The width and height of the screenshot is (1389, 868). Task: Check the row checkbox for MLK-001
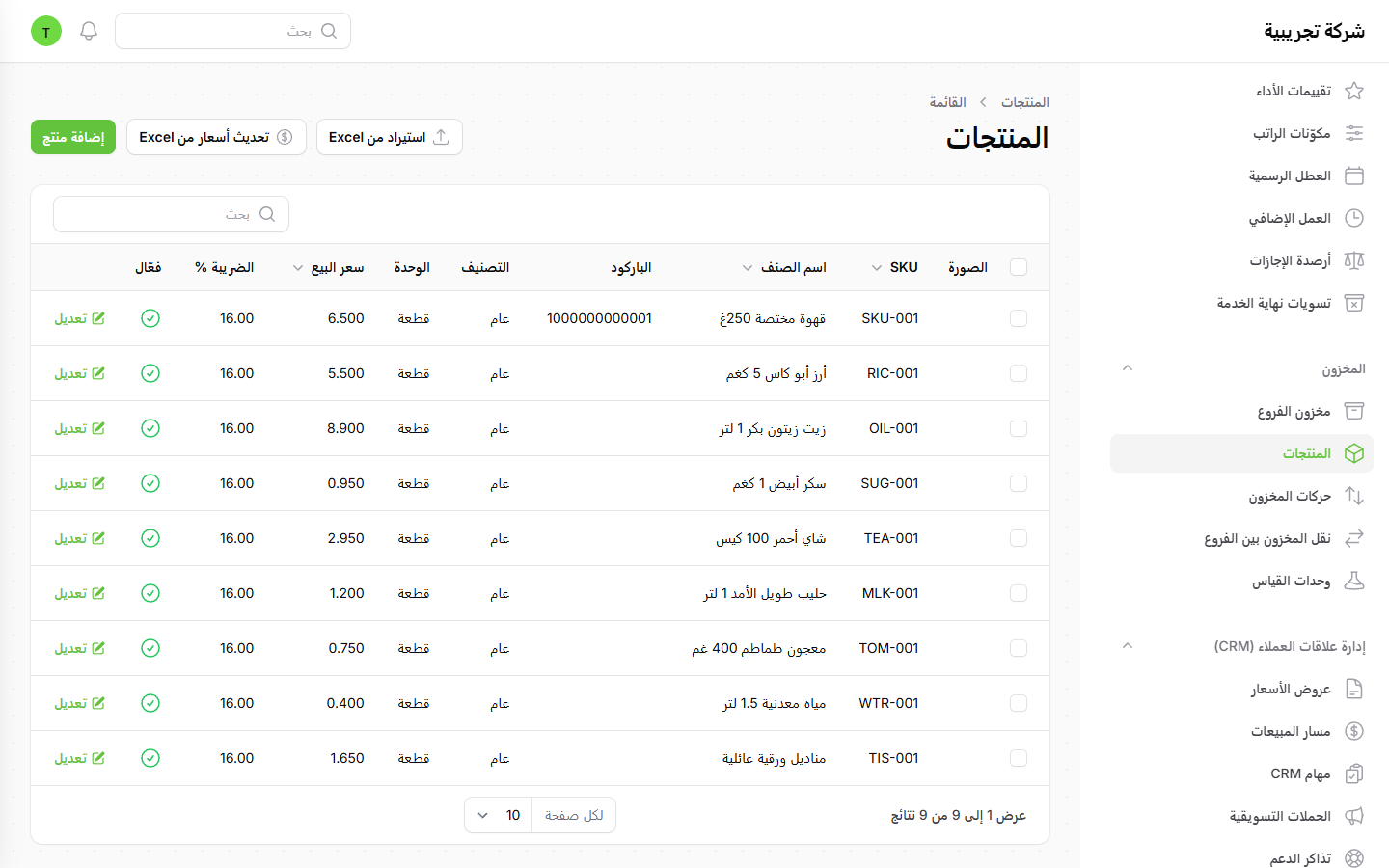(x=1019, y=593)
